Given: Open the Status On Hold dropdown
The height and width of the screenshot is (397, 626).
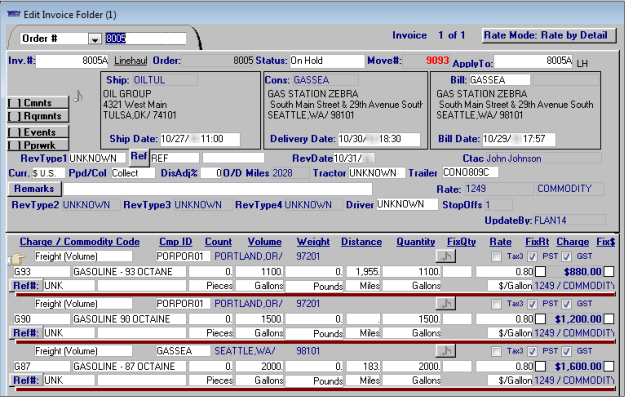Looking at the screenshot, I should click(327, 61).
